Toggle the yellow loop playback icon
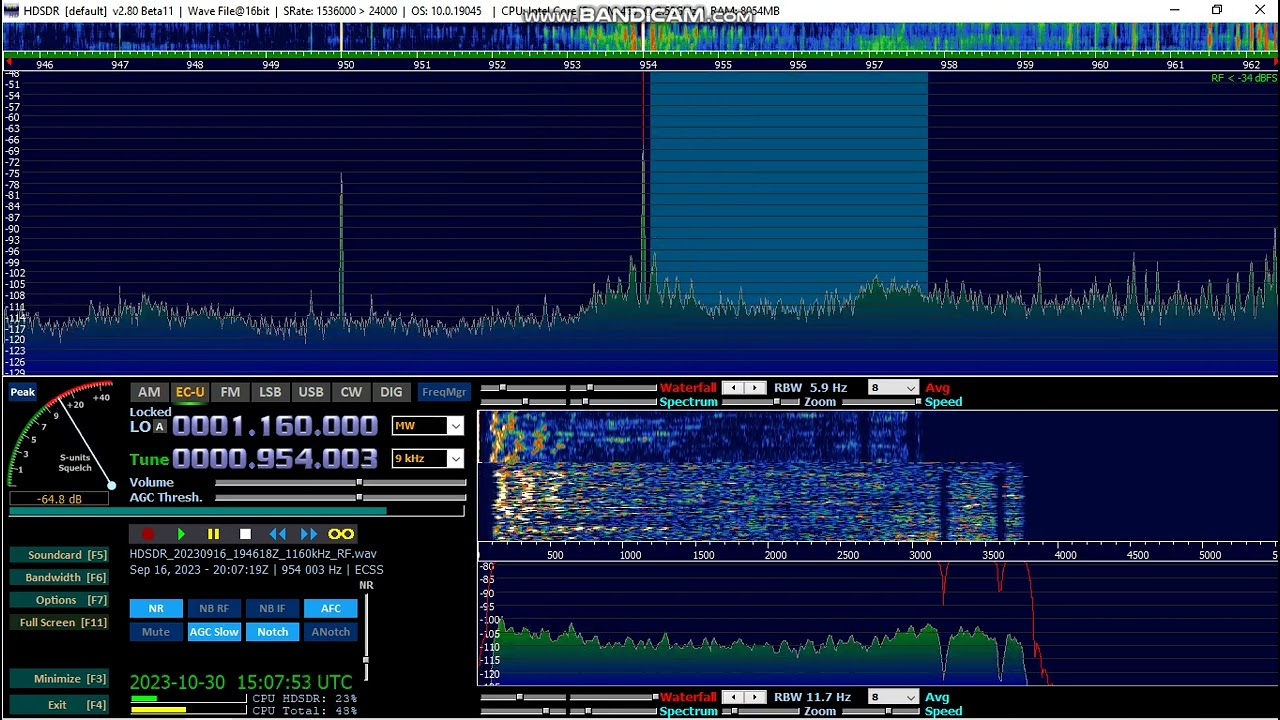Image resolution: width=1280 pixels, height=720 pixels. (x=341, y=534)
